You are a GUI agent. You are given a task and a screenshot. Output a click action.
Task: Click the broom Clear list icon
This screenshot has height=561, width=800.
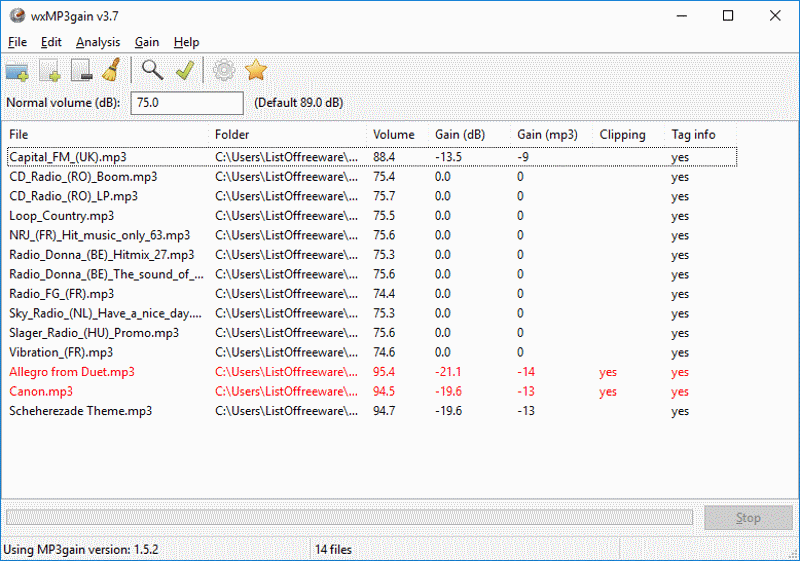pos(112,70)
